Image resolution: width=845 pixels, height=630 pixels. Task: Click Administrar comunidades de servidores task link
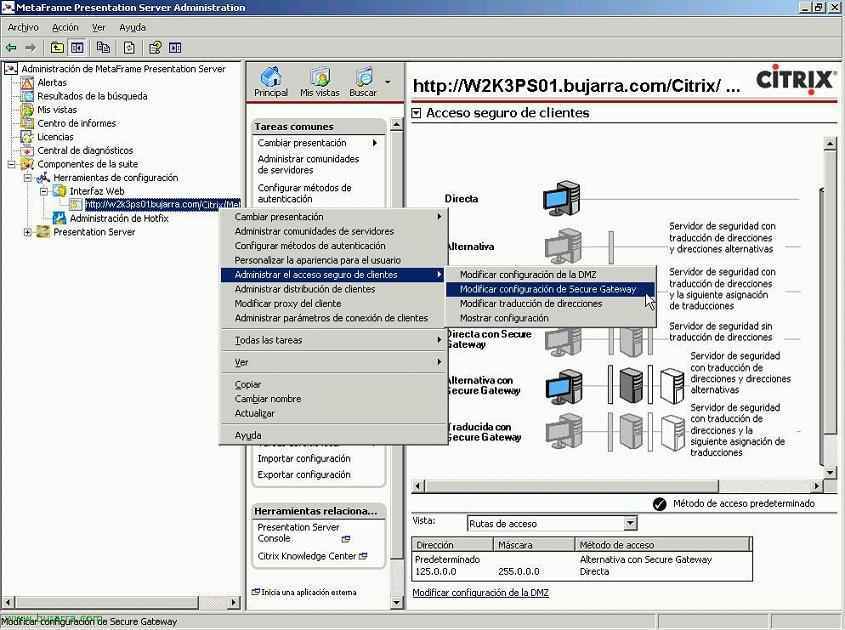point(308,164)
